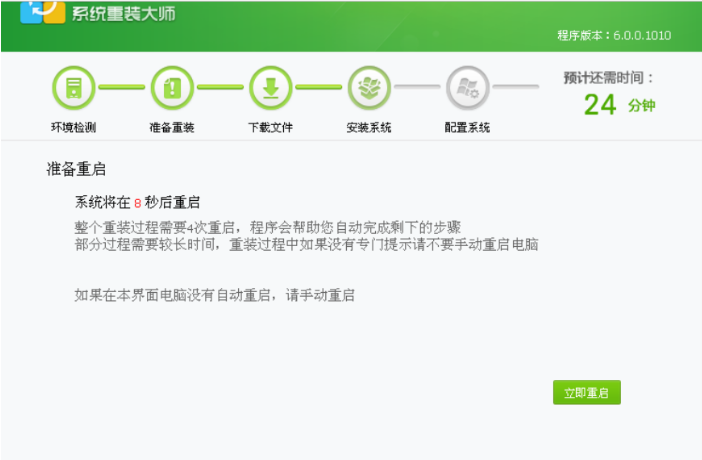This screenshot has width=702, height=460.
Task: Click the 系统重装大师 logo icon
Action: (43, 12)
